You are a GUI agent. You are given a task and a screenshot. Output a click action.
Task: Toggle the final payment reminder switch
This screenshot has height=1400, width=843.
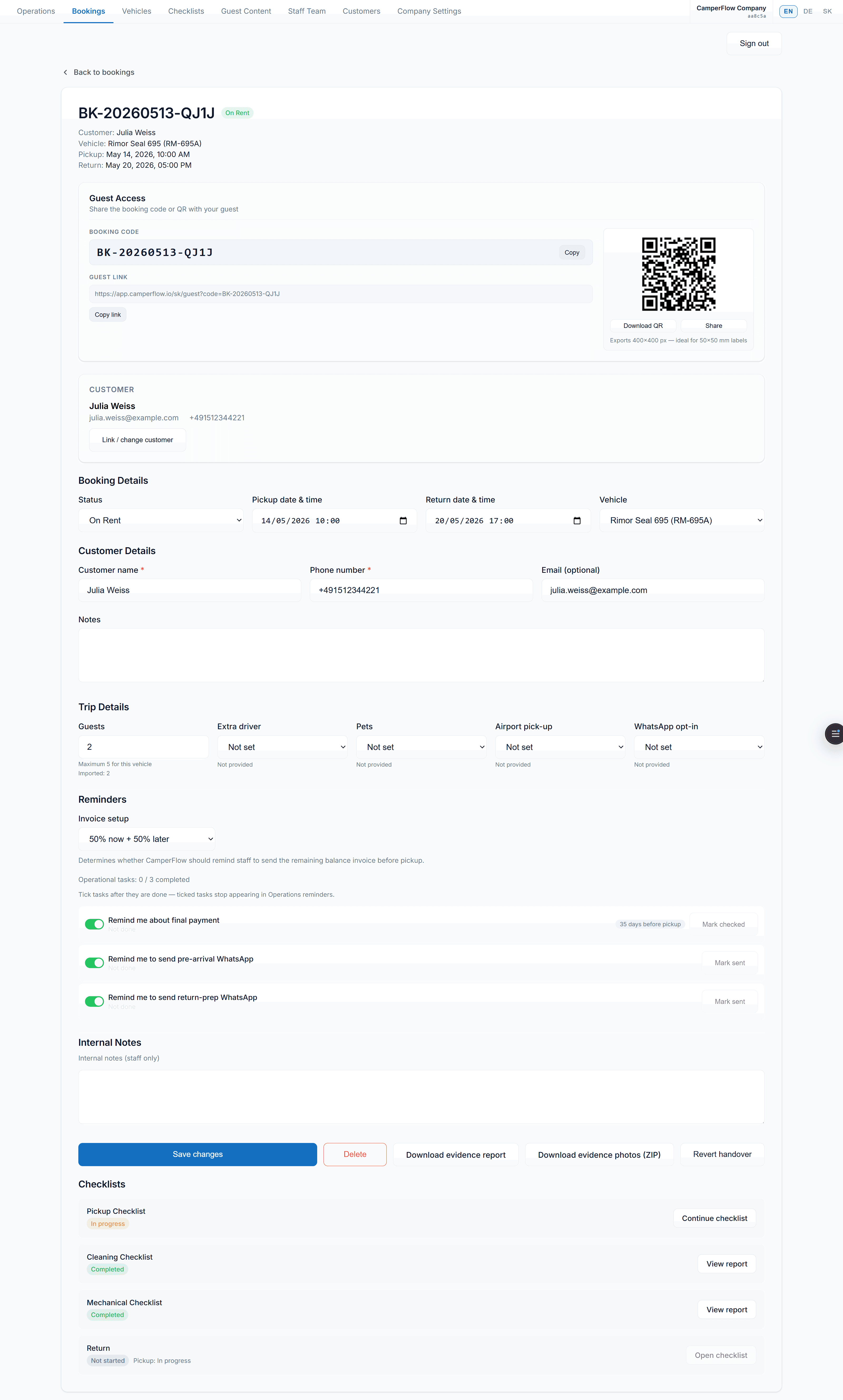(x=94, y=924)
